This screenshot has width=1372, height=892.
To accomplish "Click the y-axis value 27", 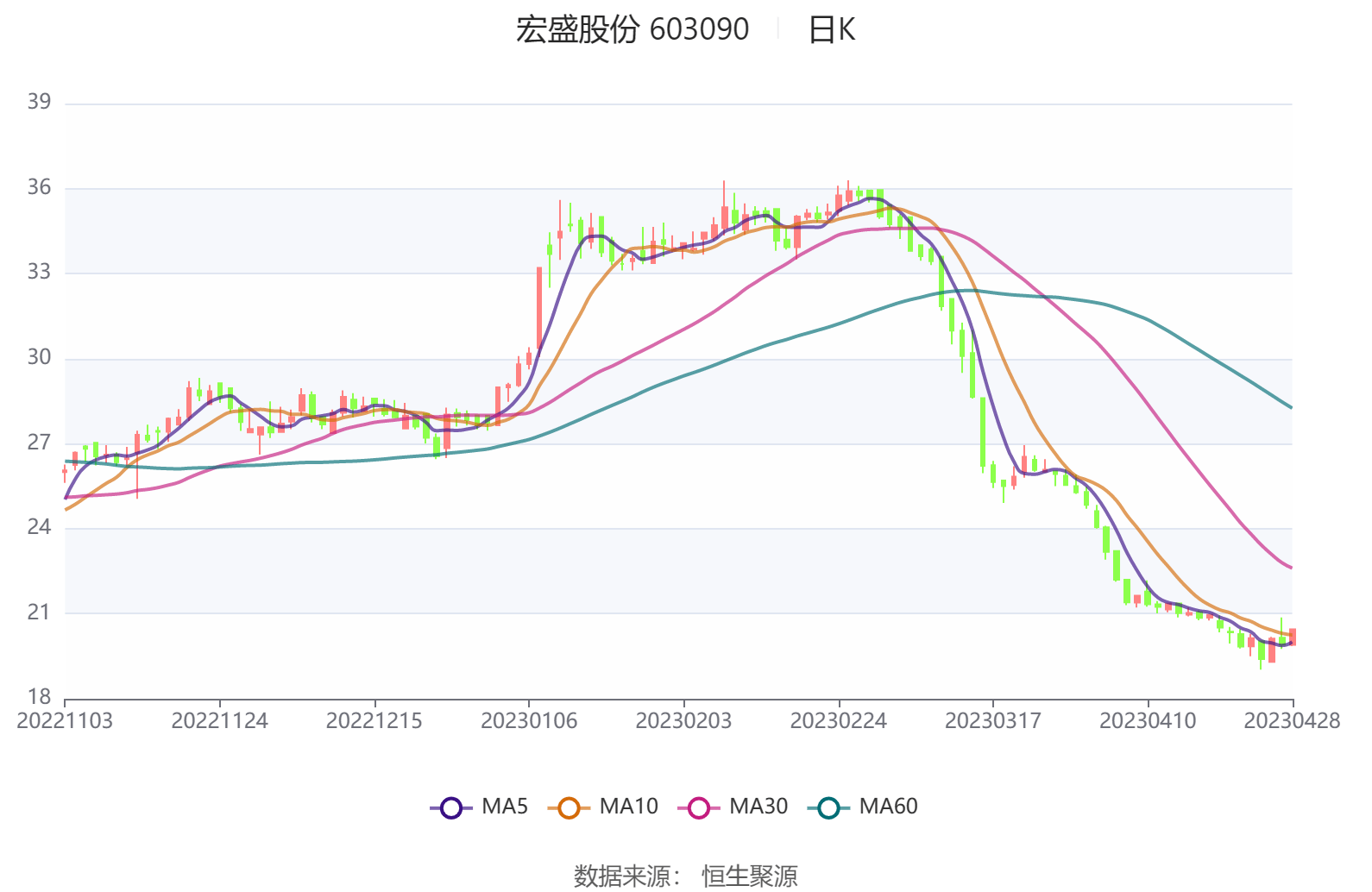I will 39,443.
